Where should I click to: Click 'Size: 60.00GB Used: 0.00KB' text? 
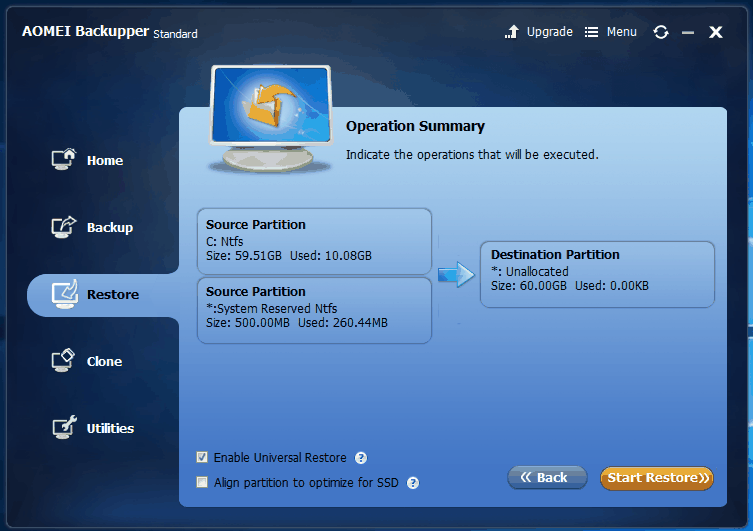570,286
